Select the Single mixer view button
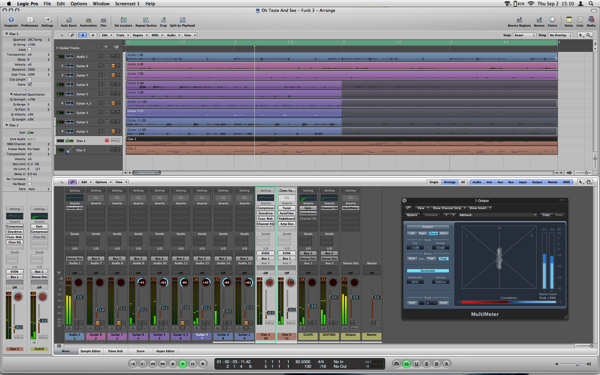This screenshot has width=600, height=375. tap(434, 182)
